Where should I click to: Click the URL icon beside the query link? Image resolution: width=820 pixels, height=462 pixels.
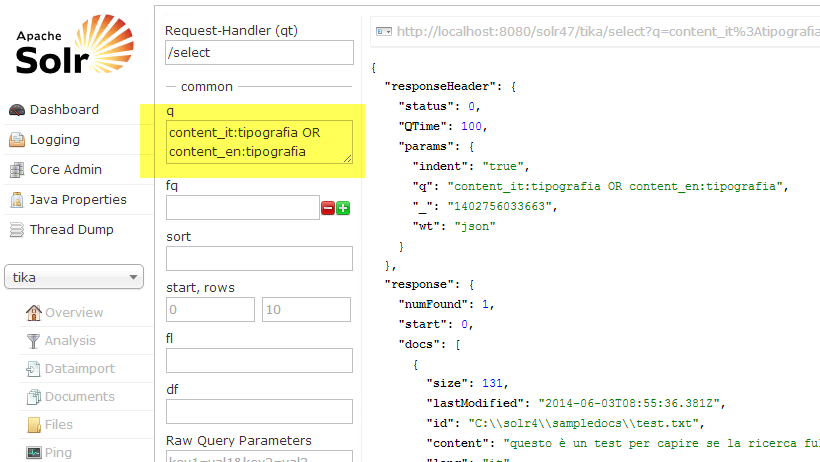click(383, 32)
